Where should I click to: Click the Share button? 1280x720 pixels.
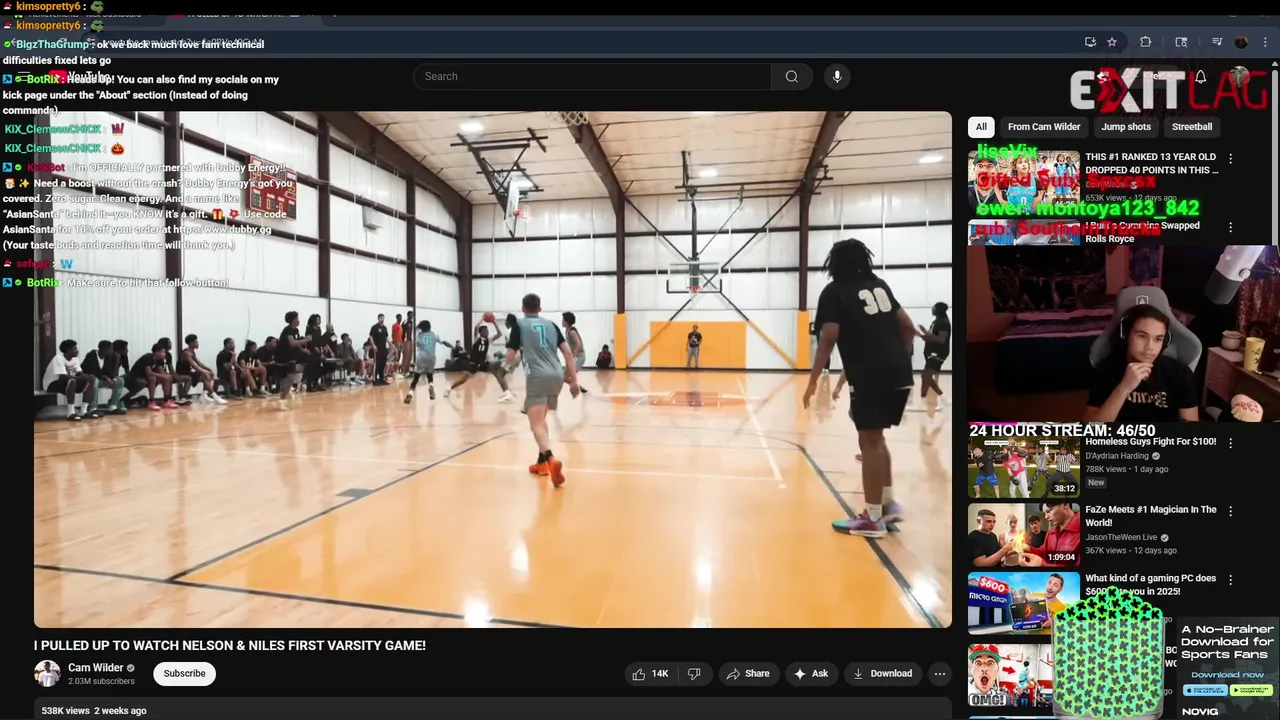(x=748, y=674)
